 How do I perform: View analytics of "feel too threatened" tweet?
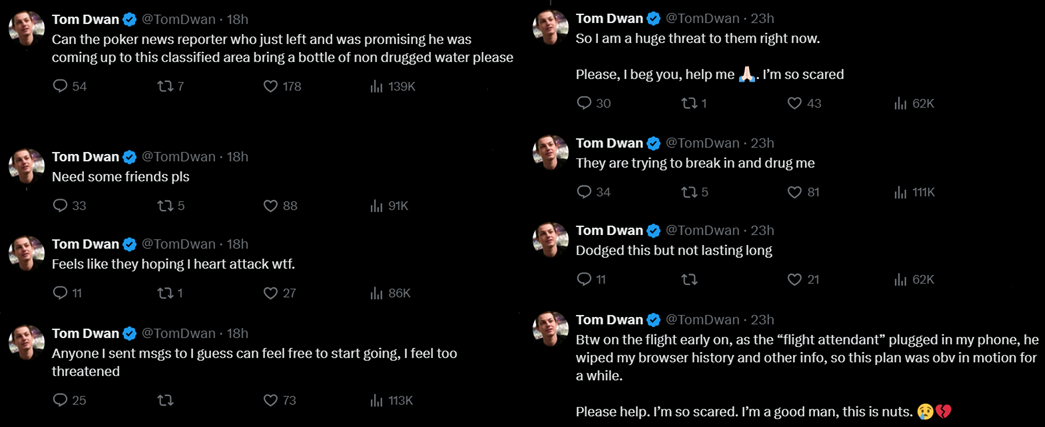pos(377,400)
